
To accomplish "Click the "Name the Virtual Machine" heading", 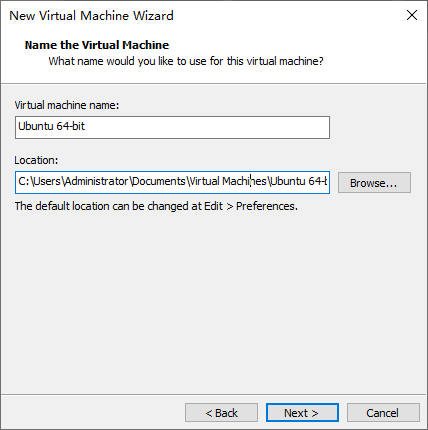I will (x=97, y=45).
